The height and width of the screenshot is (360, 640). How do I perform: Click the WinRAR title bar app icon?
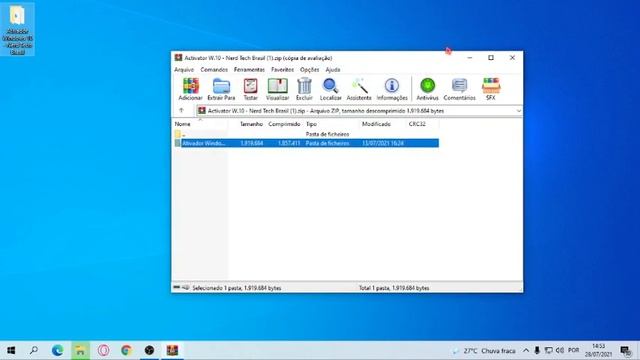178,58
